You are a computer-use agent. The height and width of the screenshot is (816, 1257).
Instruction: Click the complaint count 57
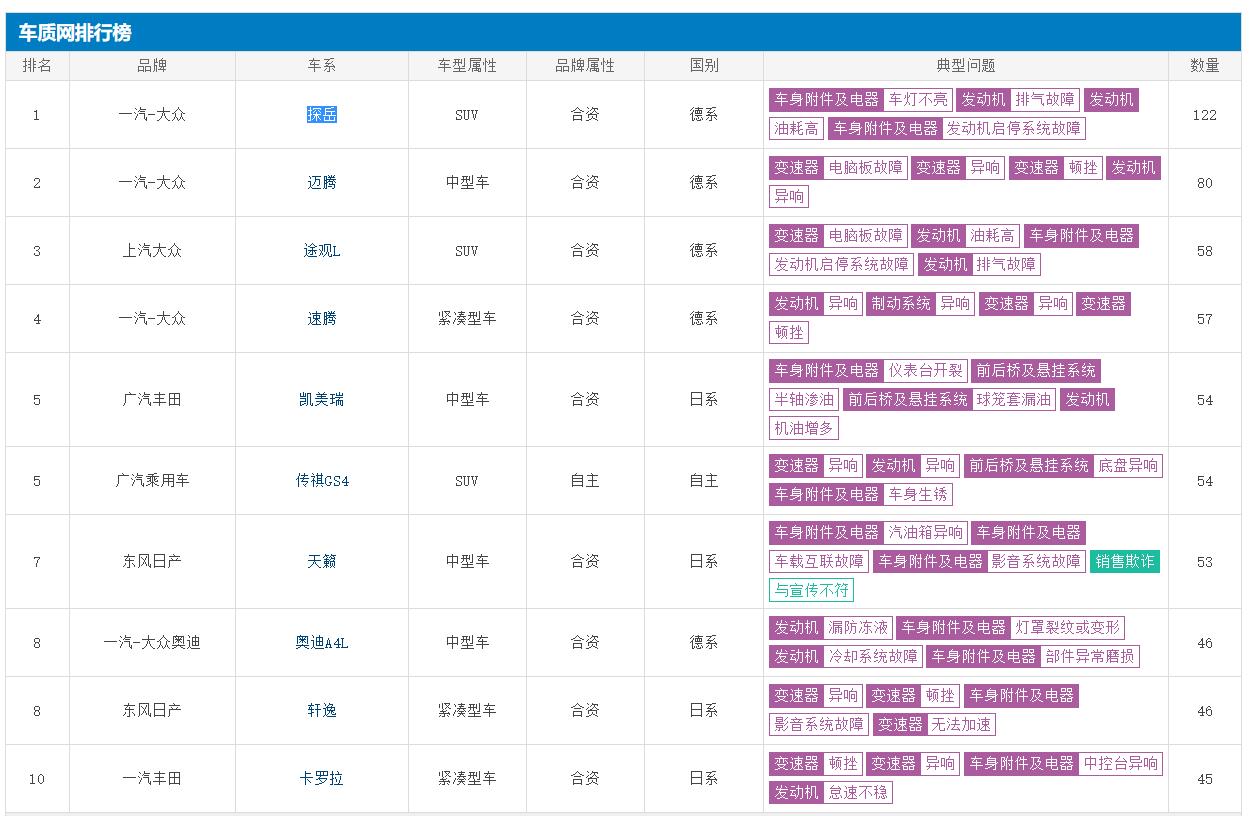click(x=1205, y=319)
